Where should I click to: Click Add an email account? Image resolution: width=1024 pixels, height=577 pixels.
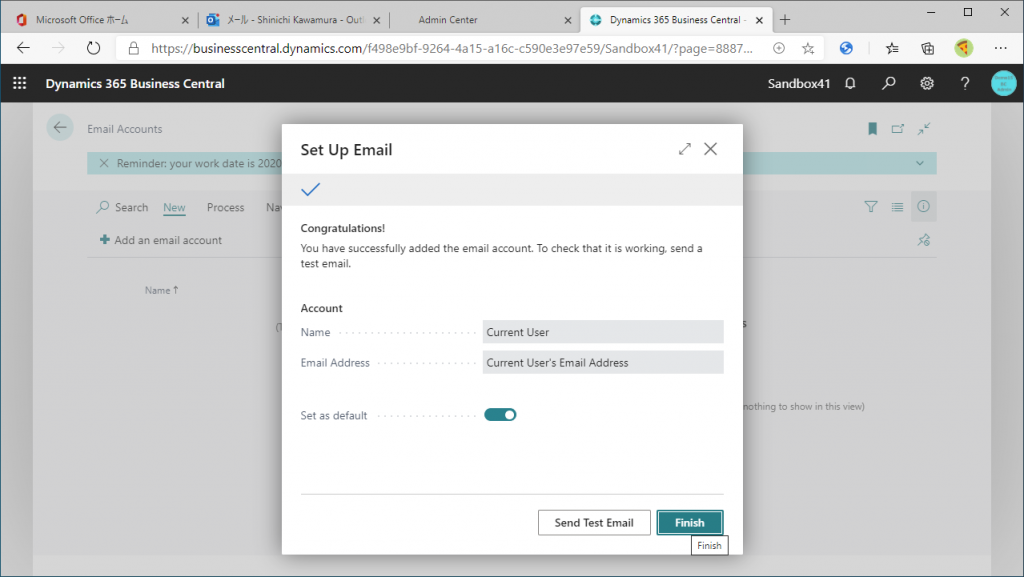[161, 240]
